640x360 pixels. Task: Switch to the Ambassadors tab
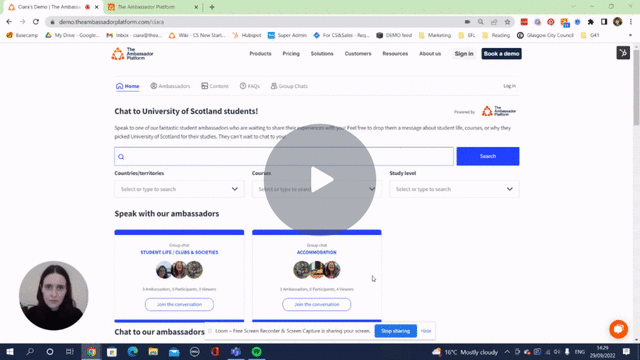tap(170, 86)
